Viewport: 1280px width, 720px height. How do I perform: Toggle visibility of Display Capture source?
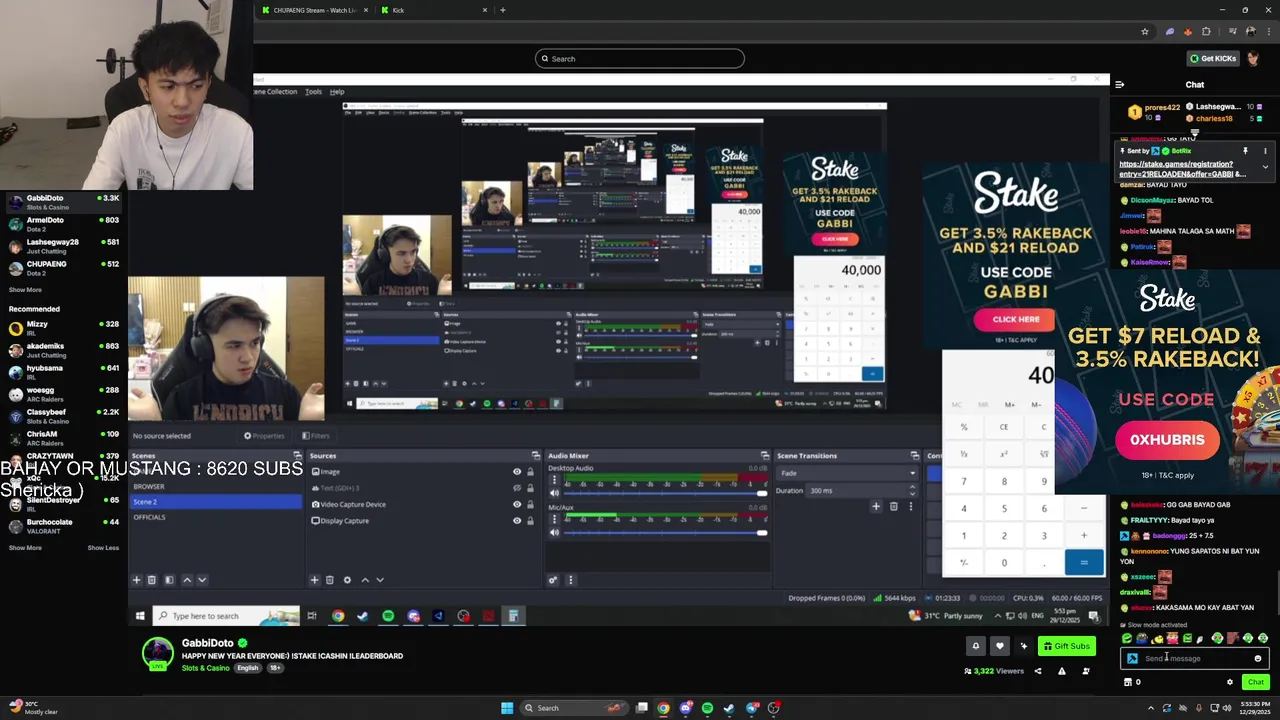tap(517, 521)
